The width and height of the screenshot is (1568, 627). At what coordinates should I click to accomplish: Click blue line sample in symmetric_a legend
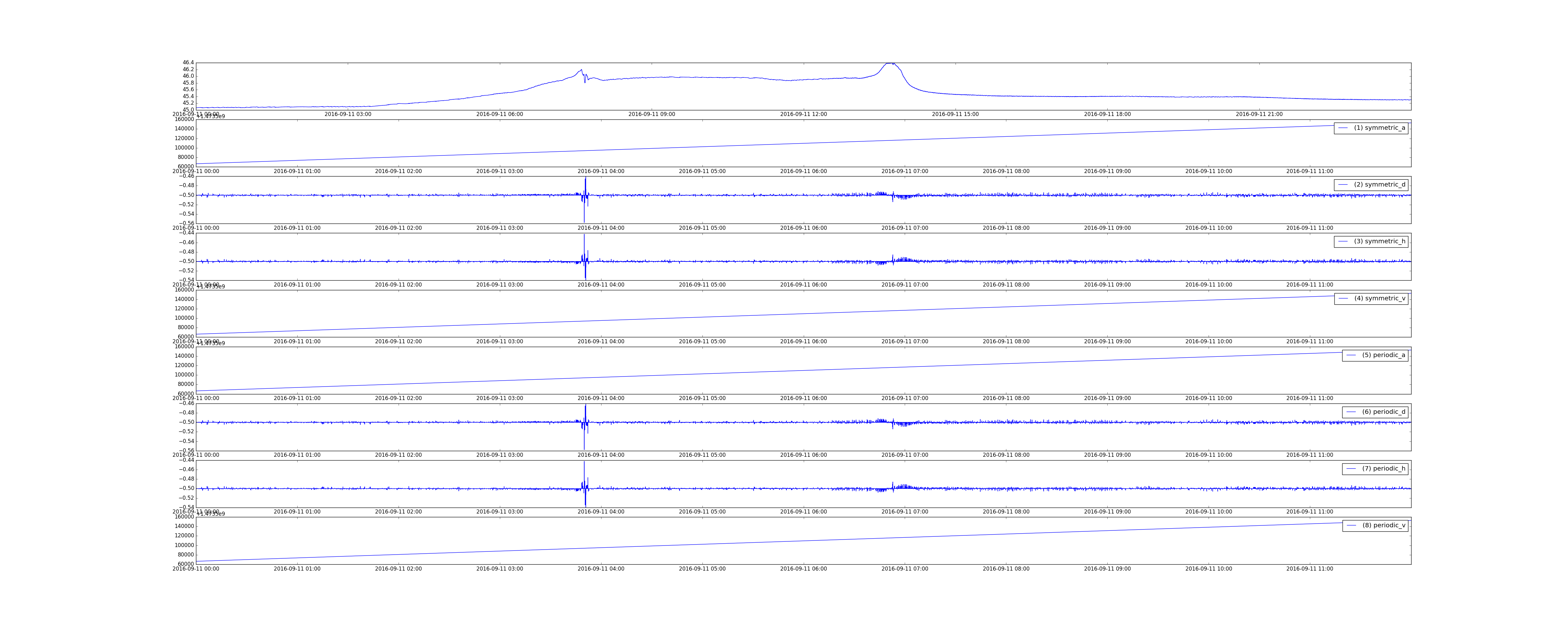point(1343,128)
